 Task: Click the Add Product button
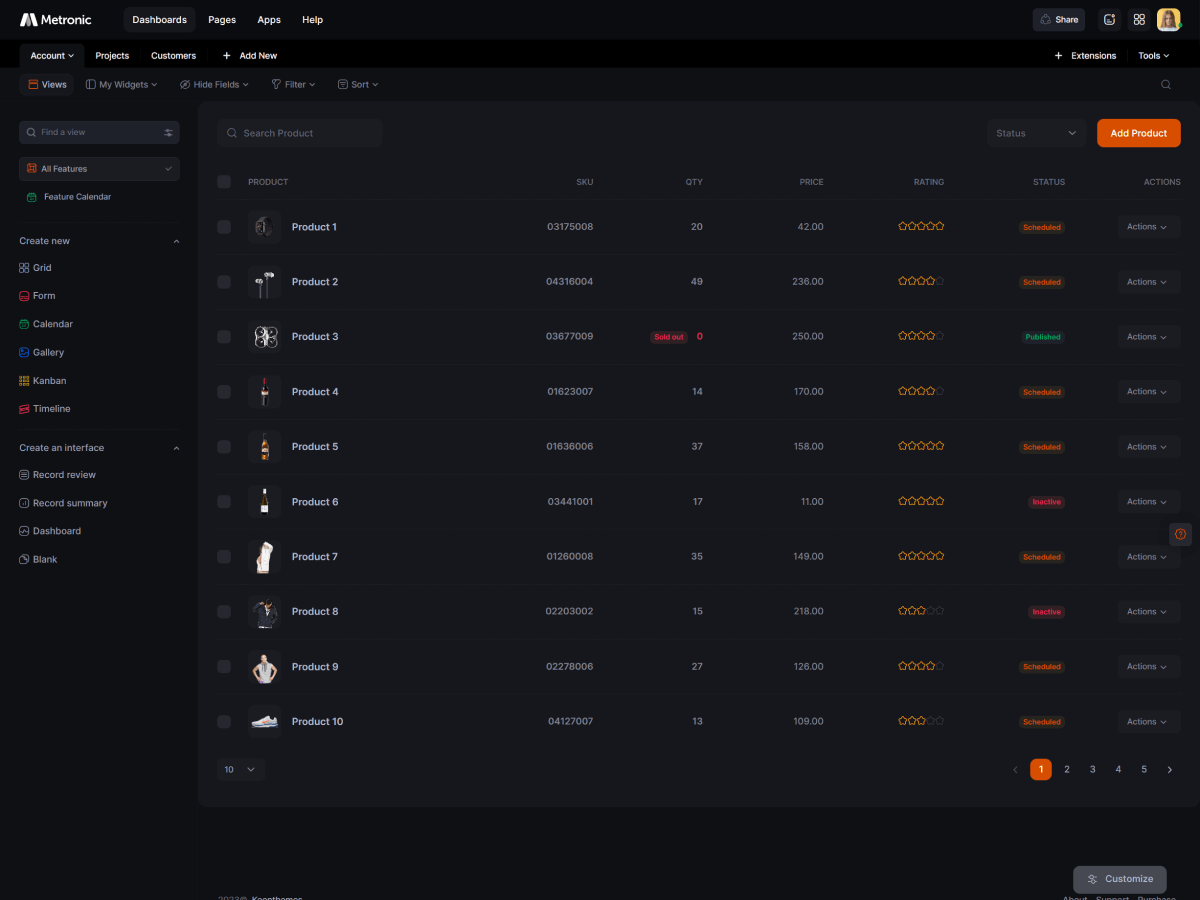point(1138,133)
